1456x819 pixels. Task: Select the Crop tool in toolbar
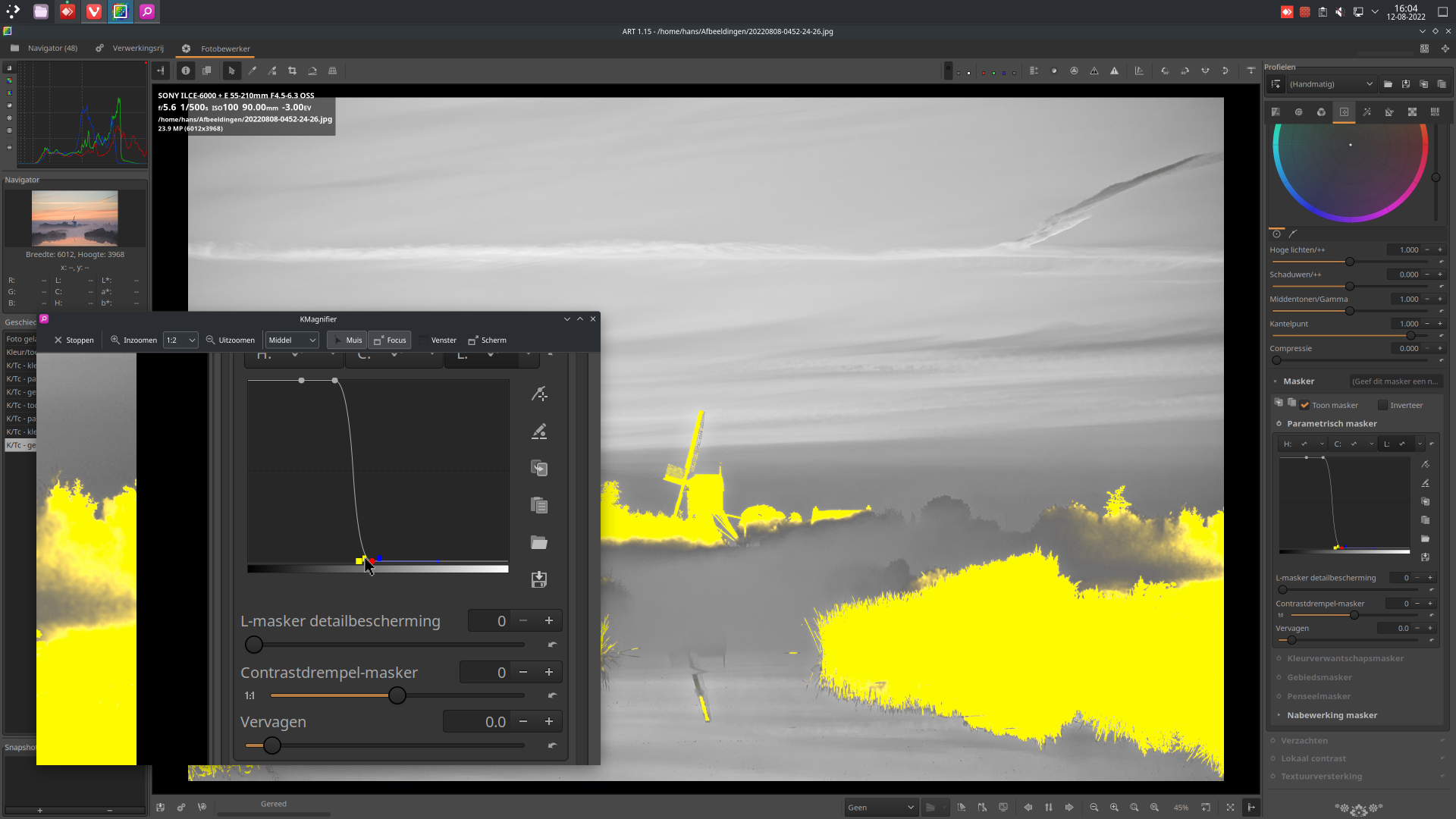(x=292, y=71)
